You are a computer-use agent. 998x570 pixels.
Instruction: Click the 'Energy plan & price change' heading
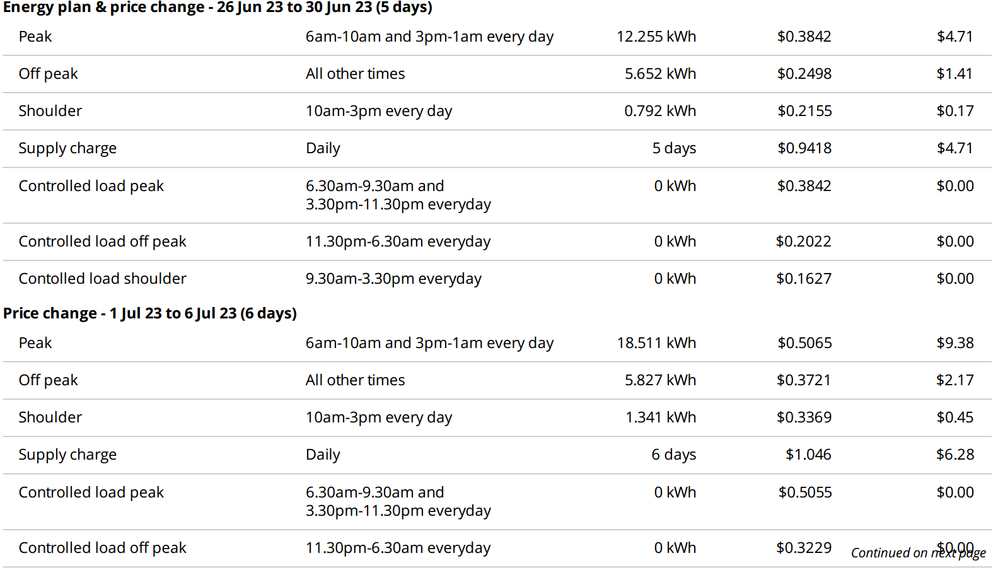pos(217,7)
